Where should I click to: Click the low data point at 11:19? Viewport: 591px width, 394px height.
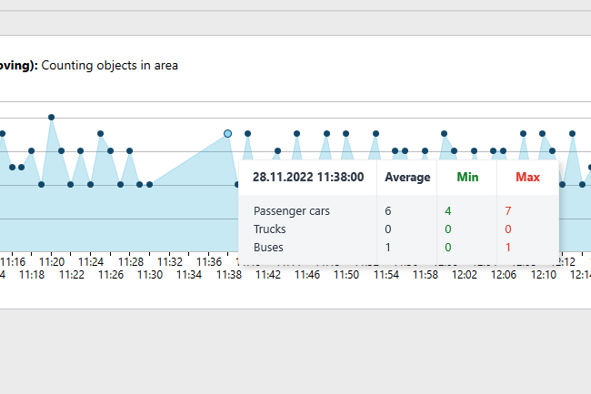click(x=41, y=184)
